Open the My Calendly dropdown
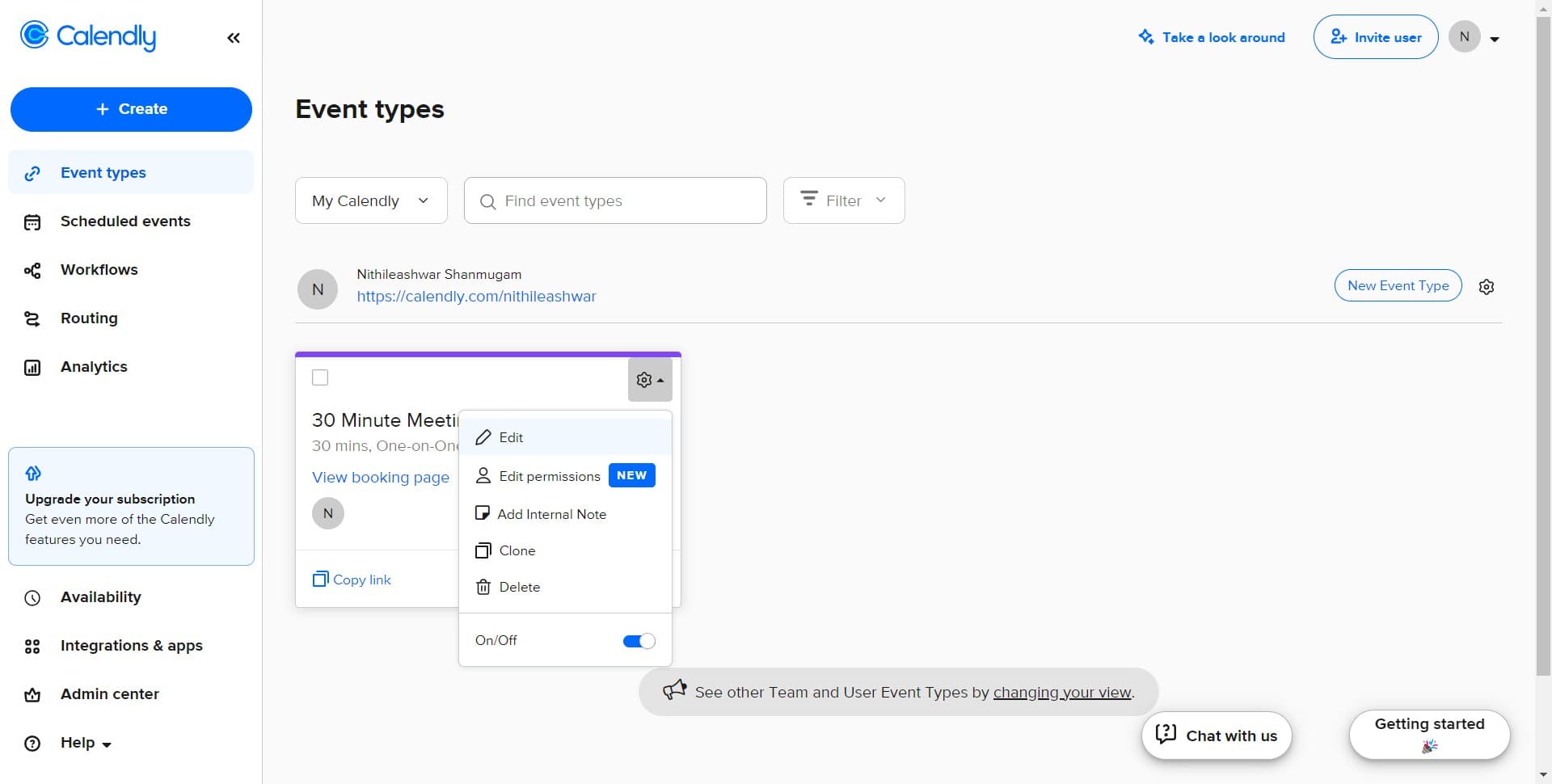This screenshot has width=1552, height=784. (x=371, y=200)
